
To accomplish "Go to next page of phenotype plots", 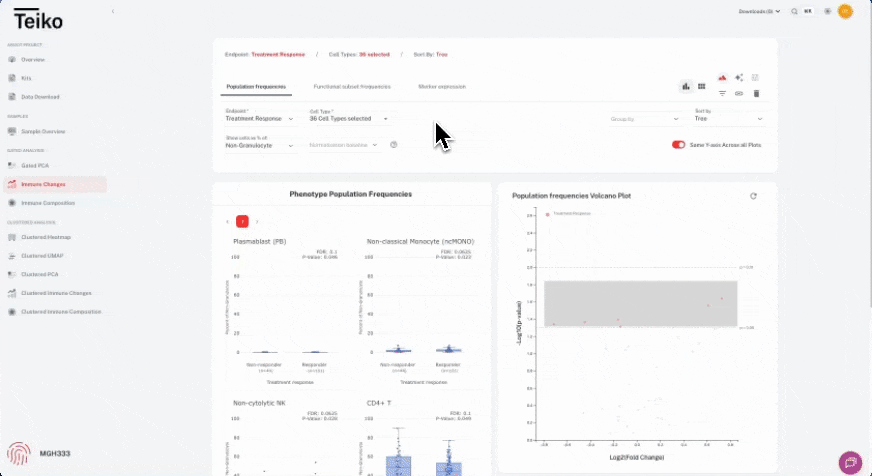I will pyautogui.click(x=257, y=222).
